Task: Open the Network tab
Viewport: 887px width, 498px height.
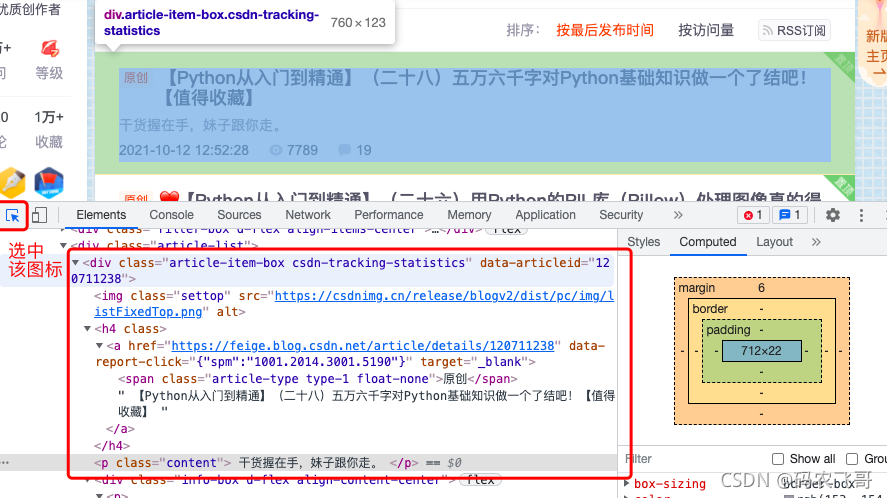Action: 308,215
